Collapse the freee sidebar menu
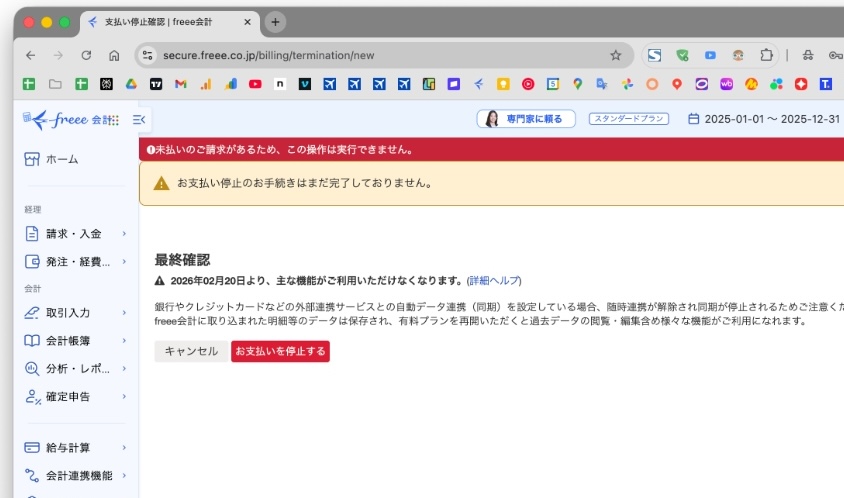The image size is (844, 498). (x=139, y=120)
